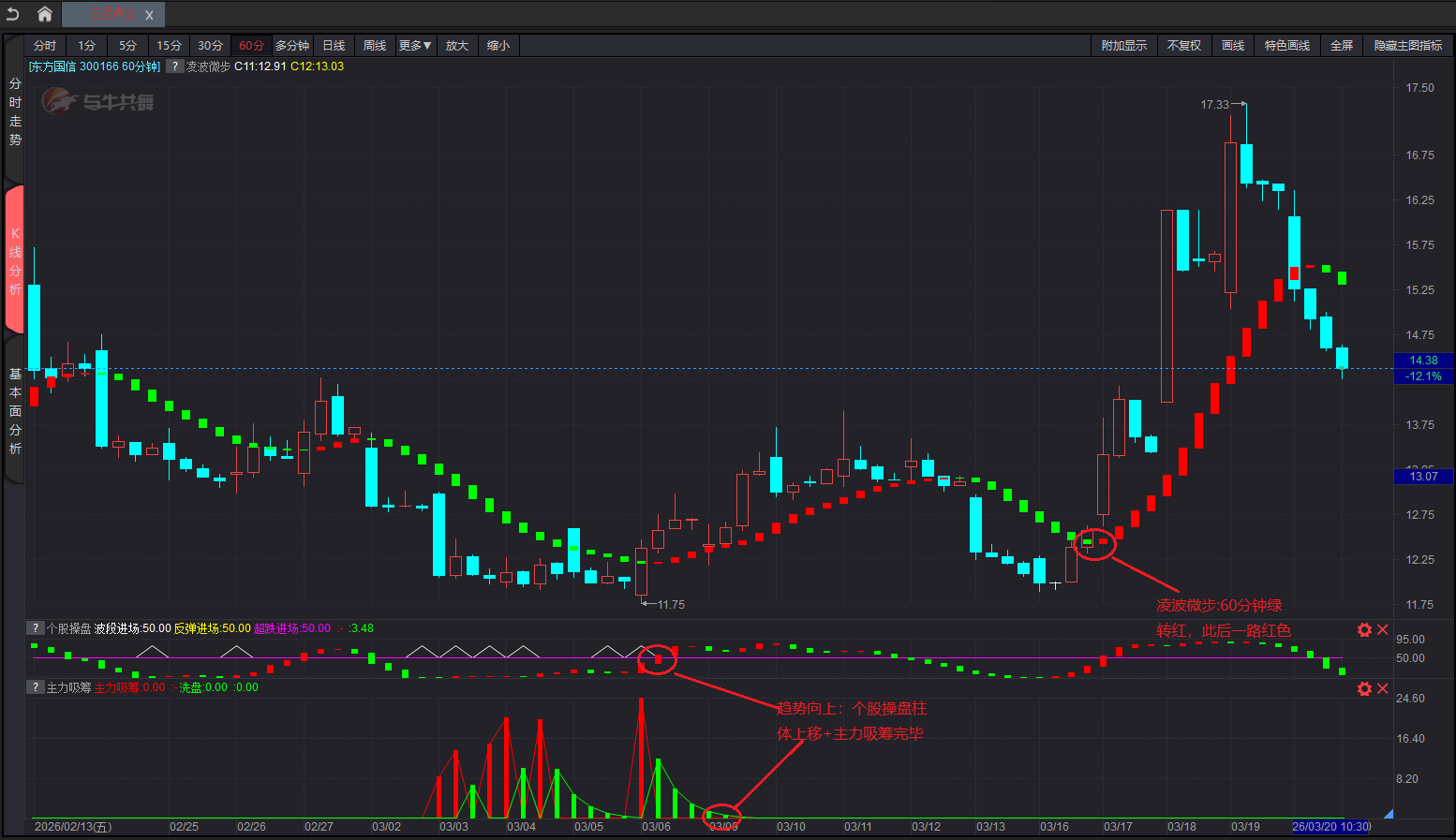Click the help icon beside 个股操盘
Screen dimensions: 1456x840
click(35, 628)
